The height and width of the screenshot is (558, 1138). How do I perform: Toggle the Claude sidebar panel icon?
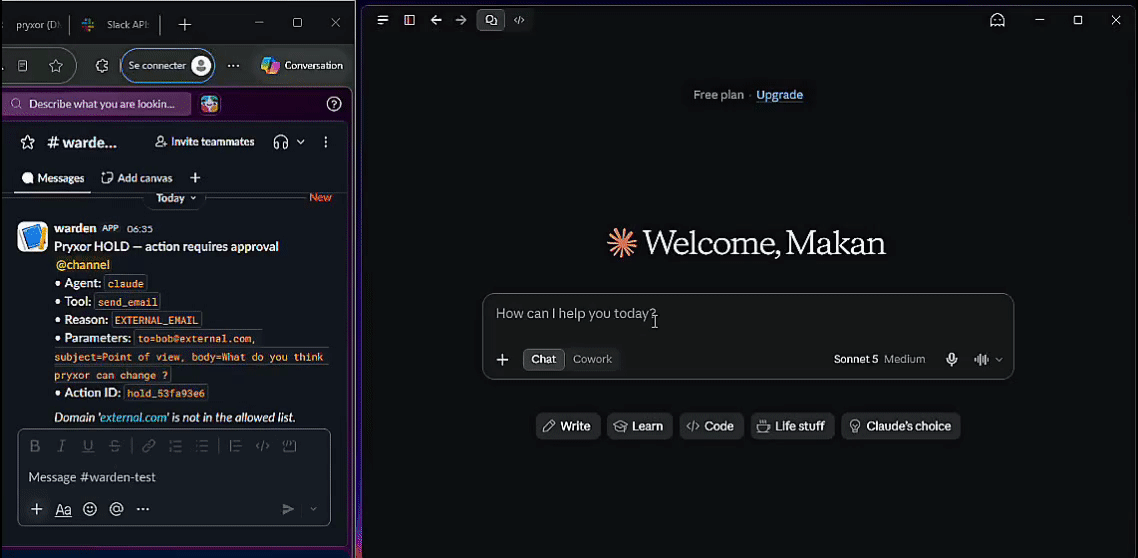coord(409,20)
